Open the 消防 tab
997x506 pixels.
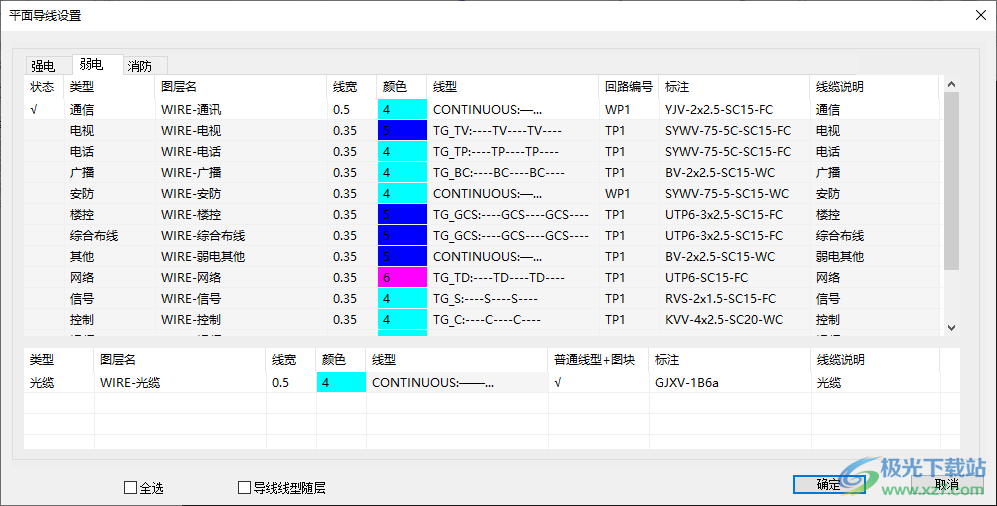[140, 65]
